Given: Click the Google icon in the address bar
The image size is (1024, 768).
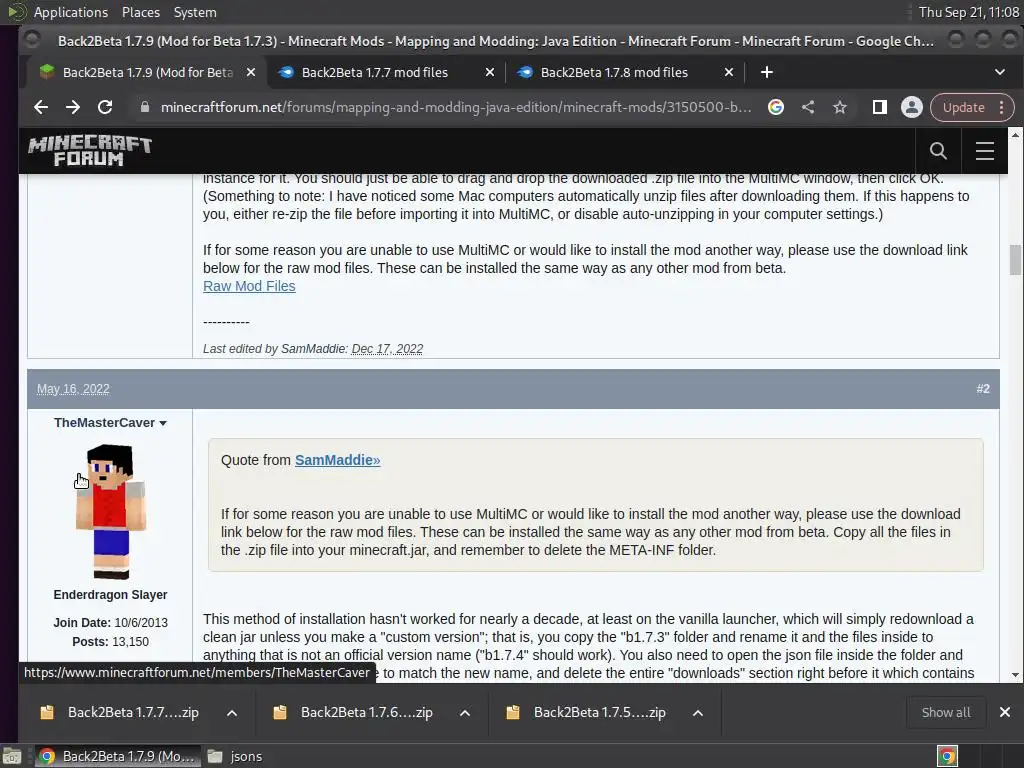Looking at the screenshot, I should (x=776, y=107).
